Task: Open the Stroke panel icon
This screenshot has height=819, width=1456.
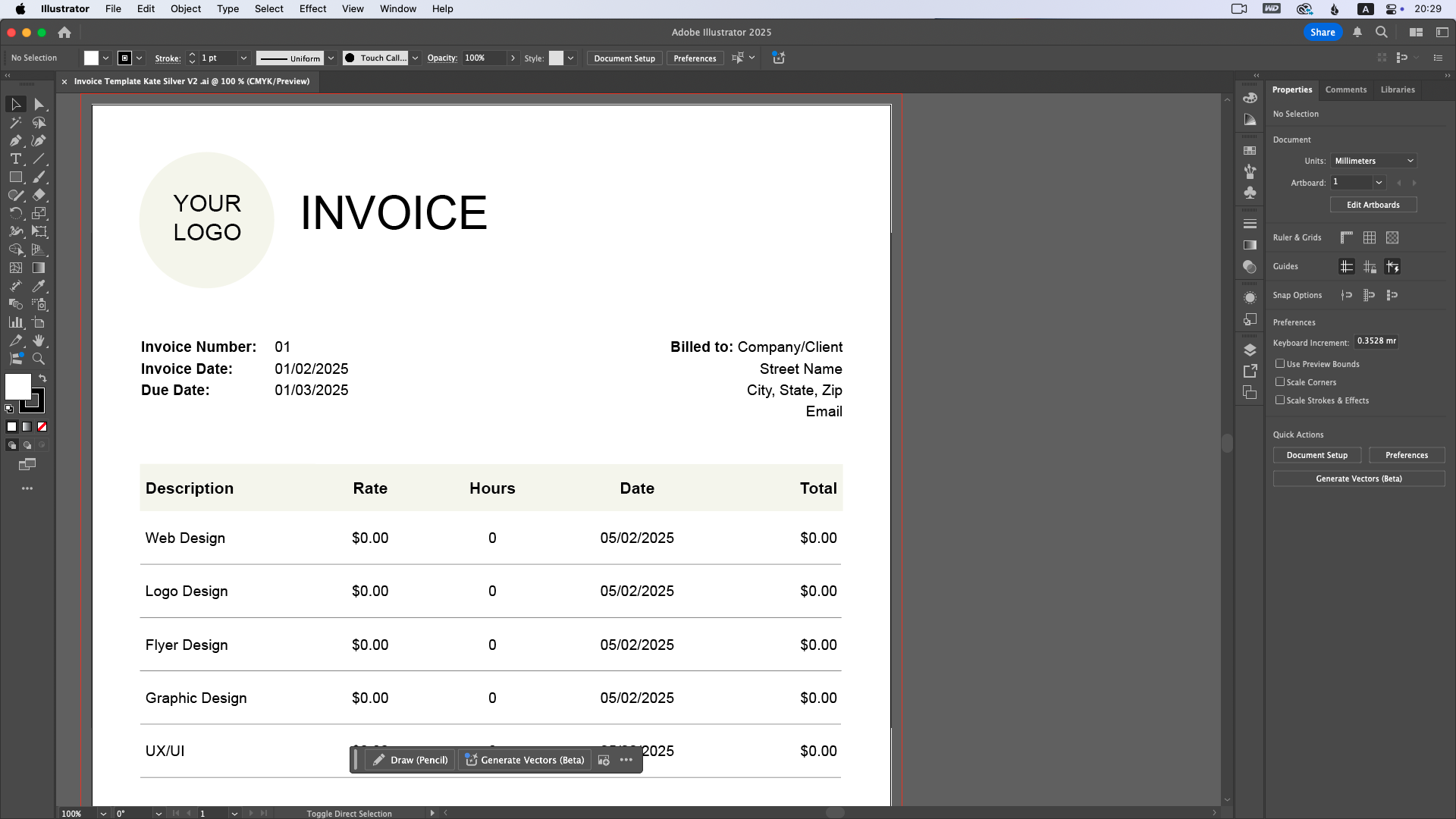Action: (x=1250, y=224)
